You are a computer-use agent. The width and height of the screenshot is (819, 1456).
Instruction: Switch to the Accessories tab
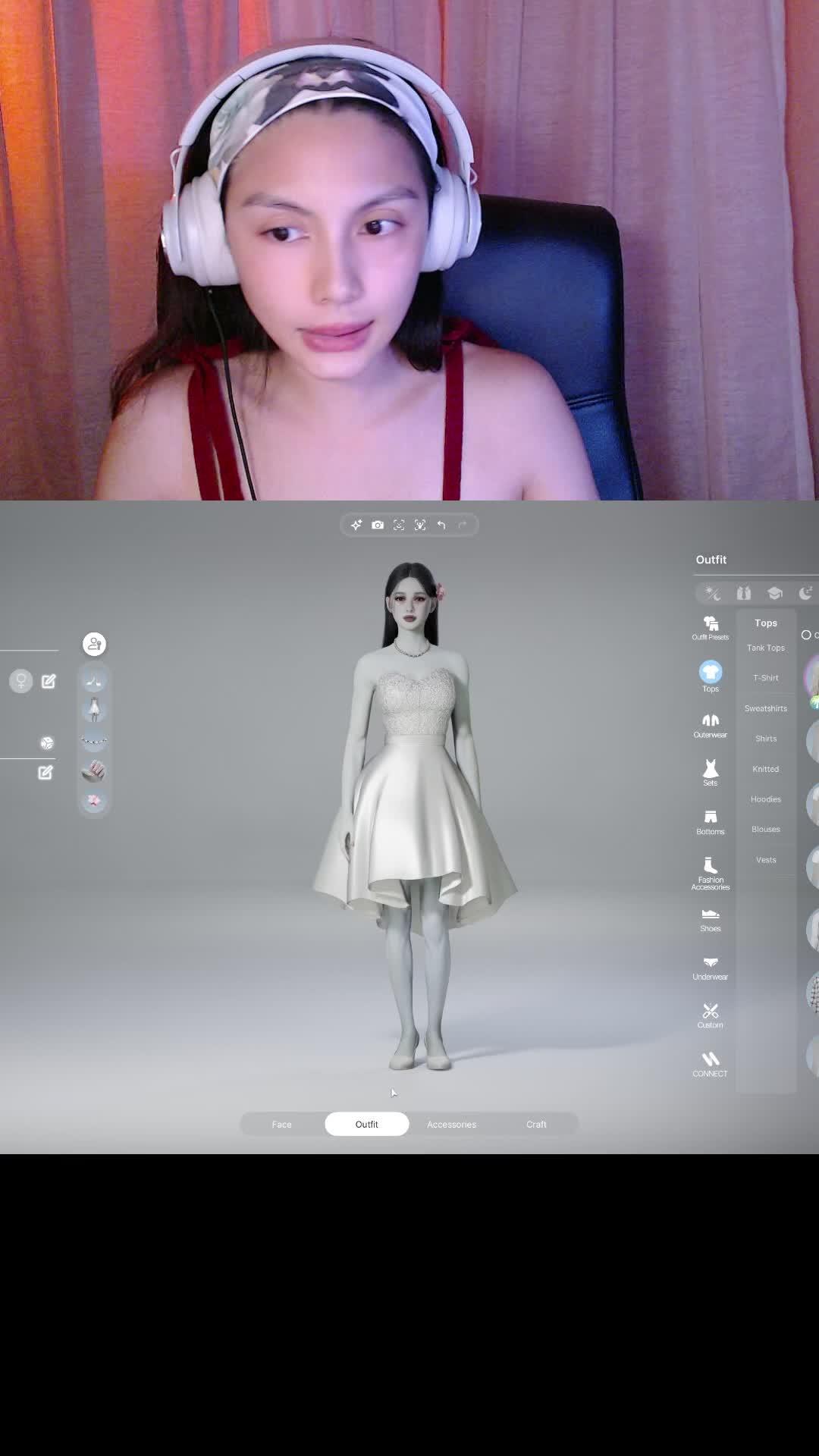pos(451,1124)
